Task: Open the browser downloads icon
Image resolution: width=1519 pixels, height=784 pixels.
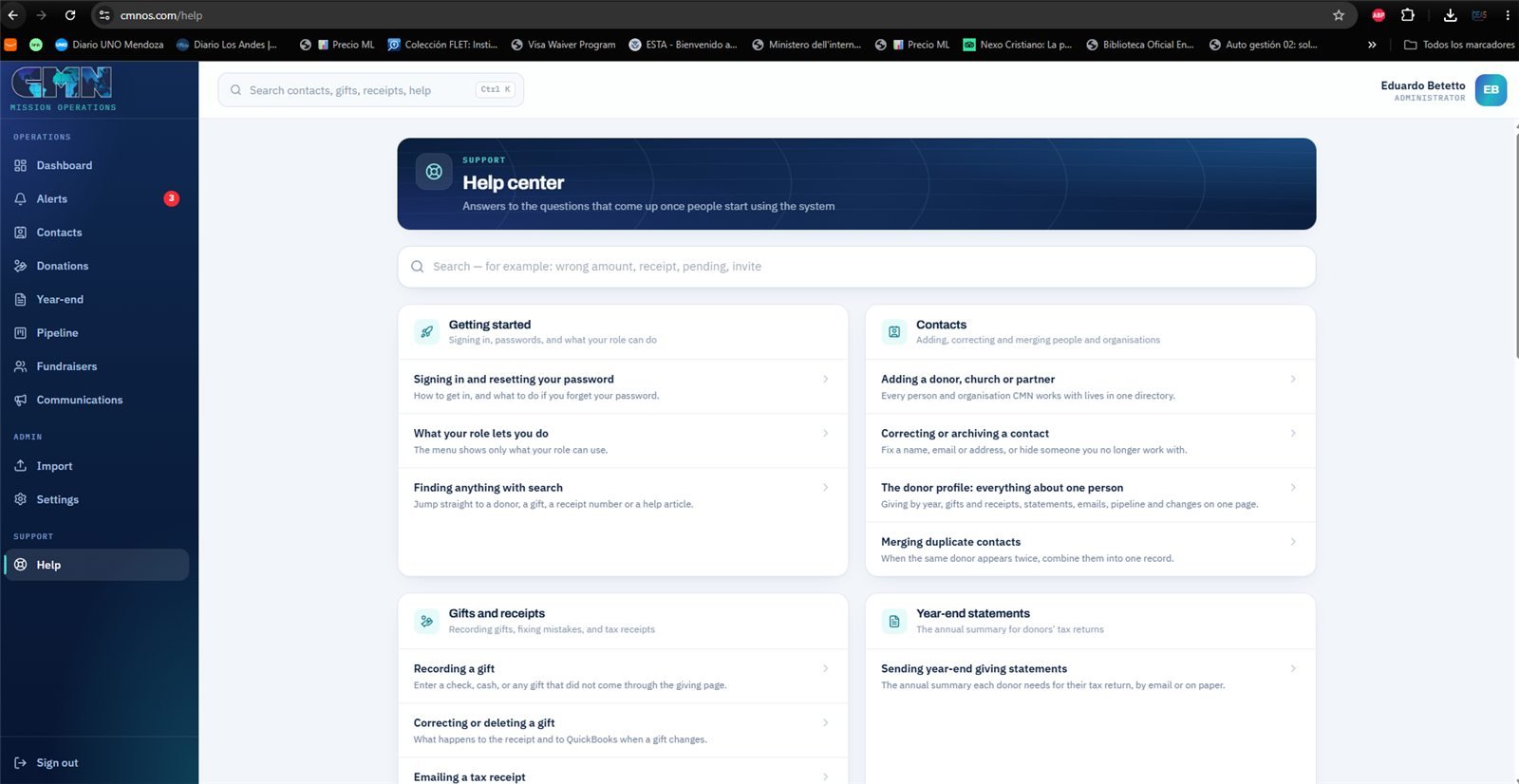Action: coord(1450,15)
